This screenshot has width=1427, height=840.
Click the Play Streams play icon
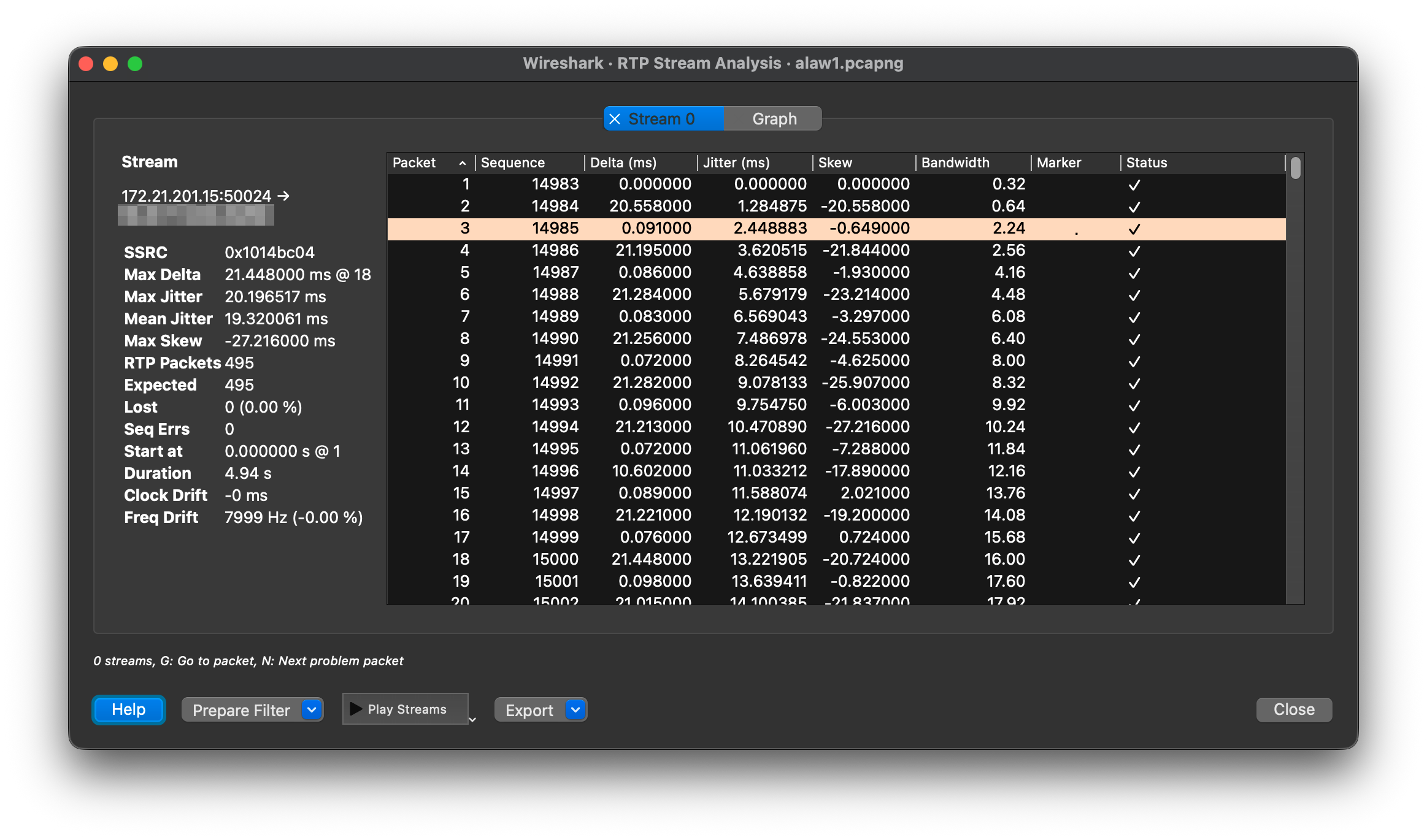click(x=356, y=709)
